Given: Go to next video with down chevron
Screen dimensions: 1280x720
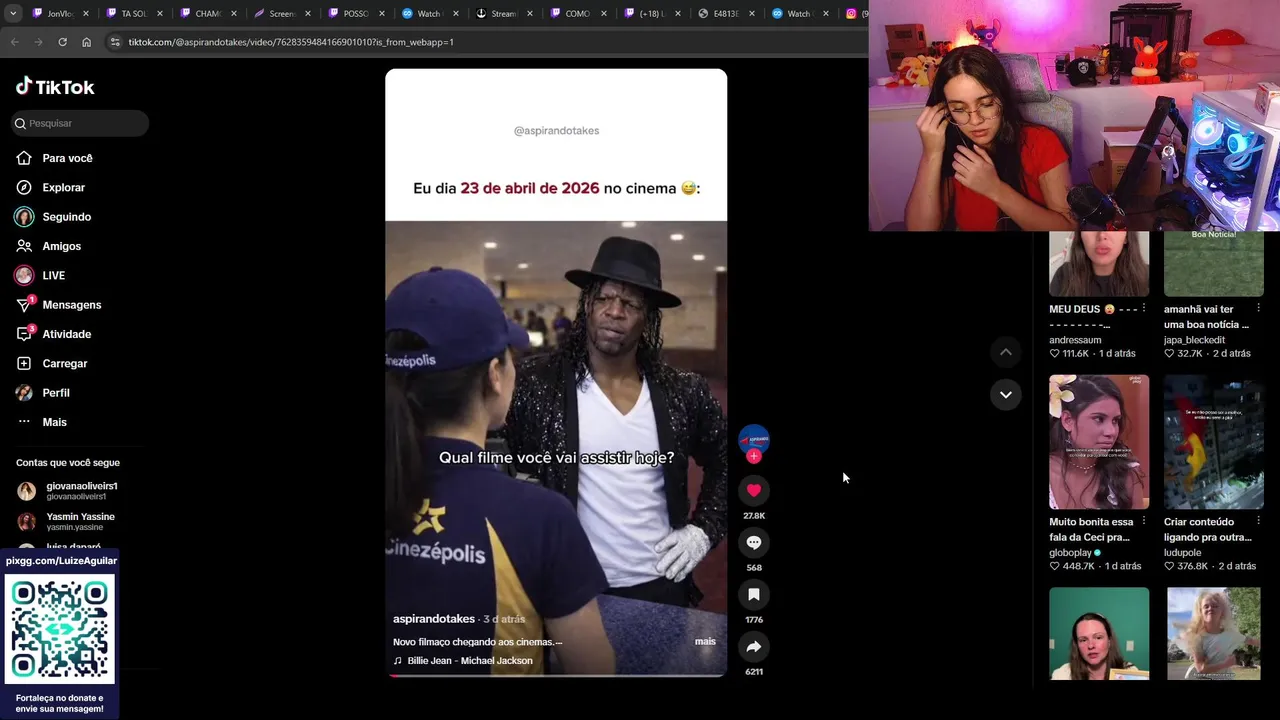Looking at the screenshot, I should coord(1006,394).
